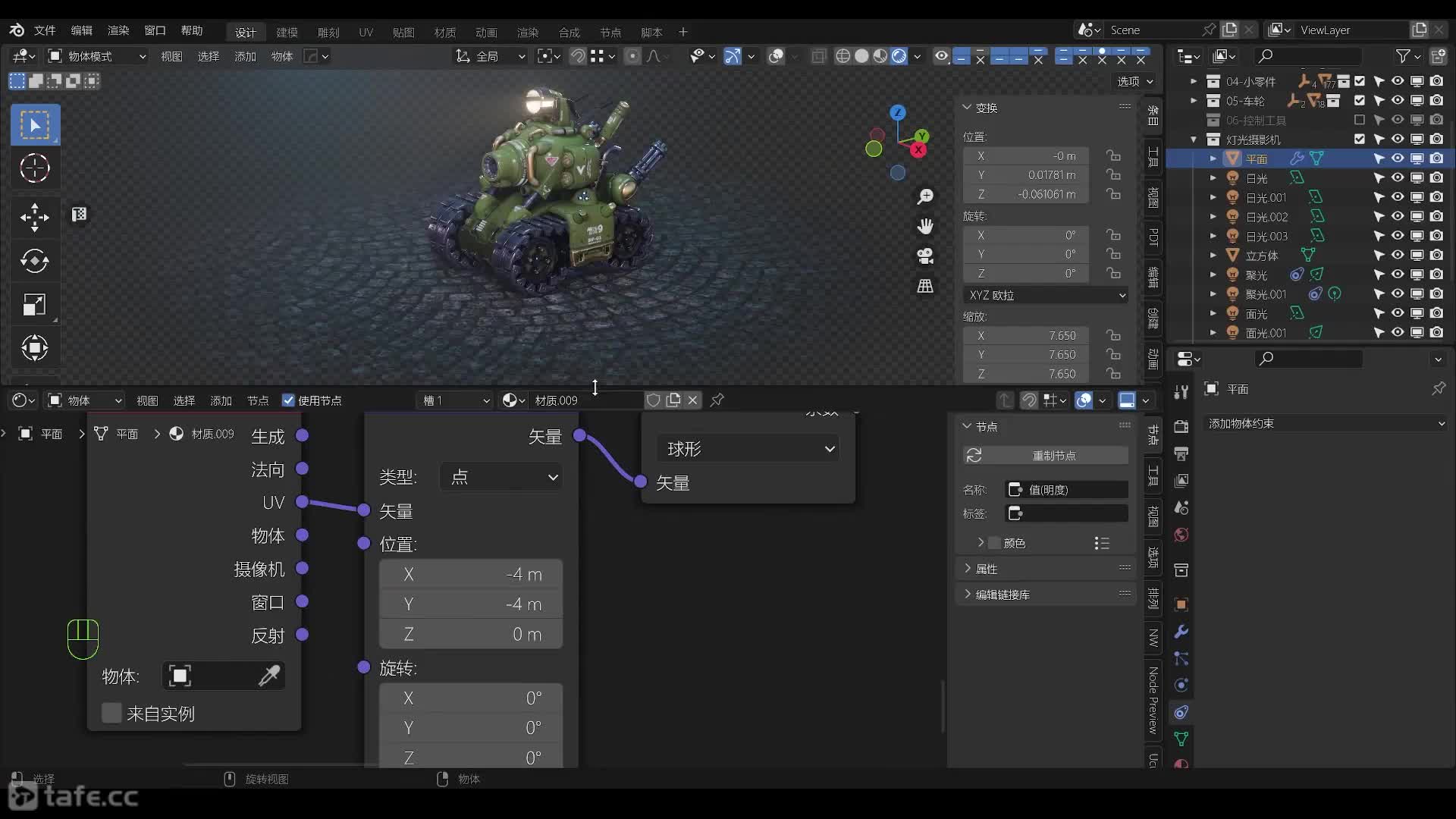Activate the 3D Cursor tool
This screenshot has width=1456, height=819.
[x=34, y=168]
